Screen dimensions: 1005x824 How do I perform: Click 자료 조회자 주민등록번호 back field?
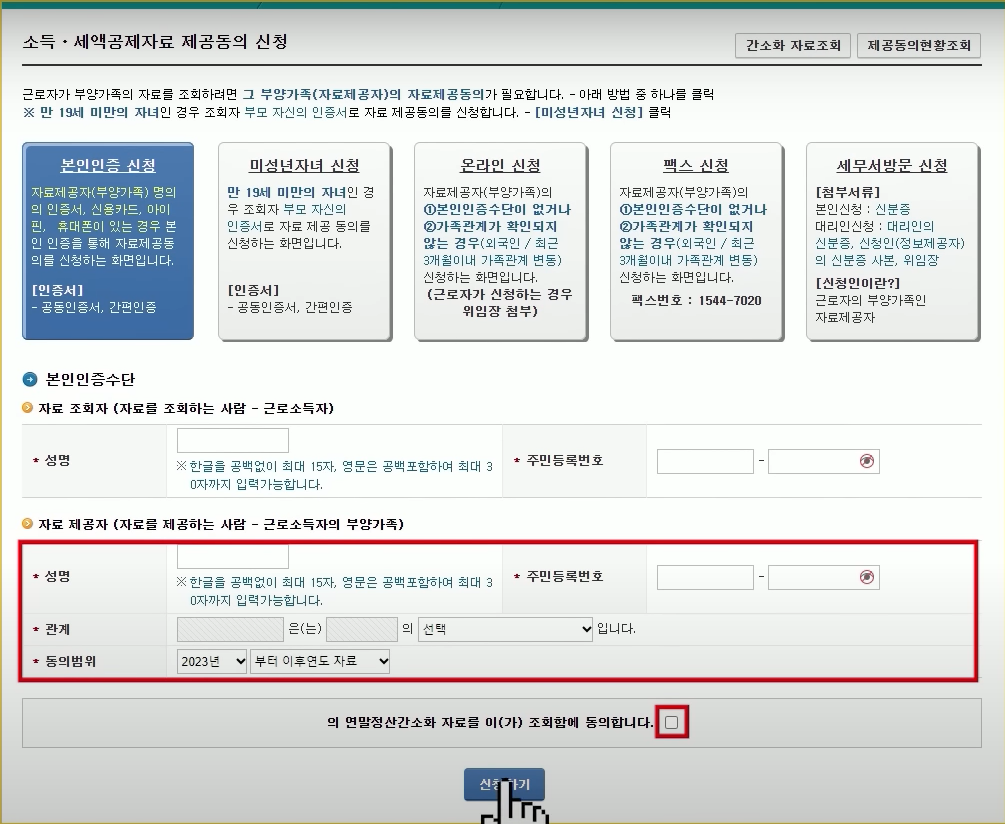(x=824, y=461)
